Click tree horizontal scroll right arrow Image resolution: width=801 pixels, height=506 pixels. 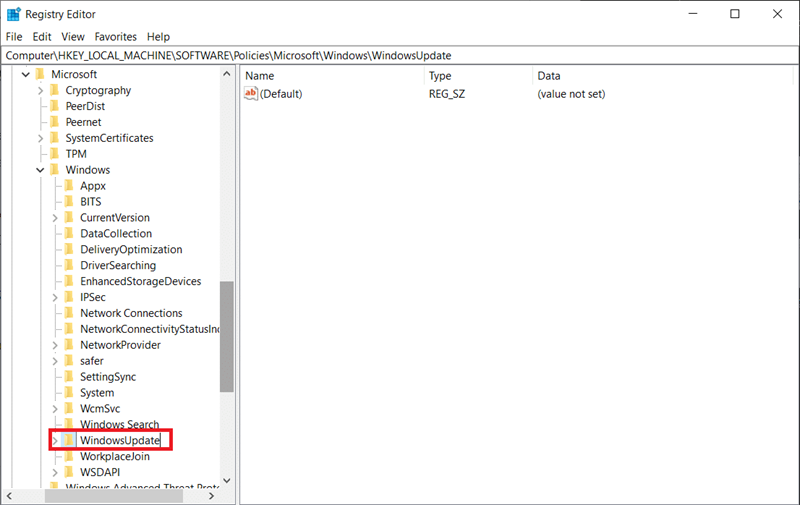tap(212, 496)
